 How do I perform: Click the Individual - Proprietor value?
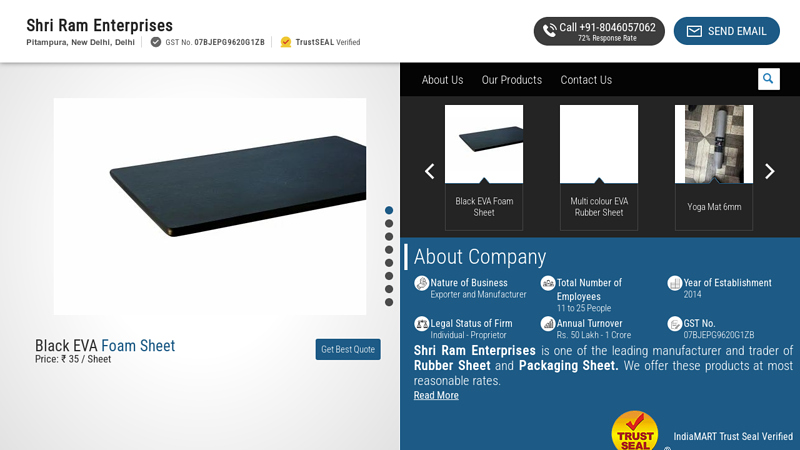coord(468,335)
